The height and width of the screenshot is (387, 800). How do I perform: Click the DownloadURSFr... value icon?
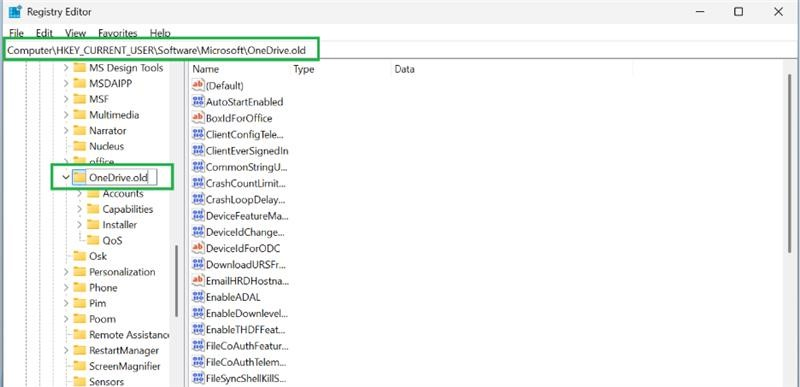pyautogui.click(x=198, y=264)
